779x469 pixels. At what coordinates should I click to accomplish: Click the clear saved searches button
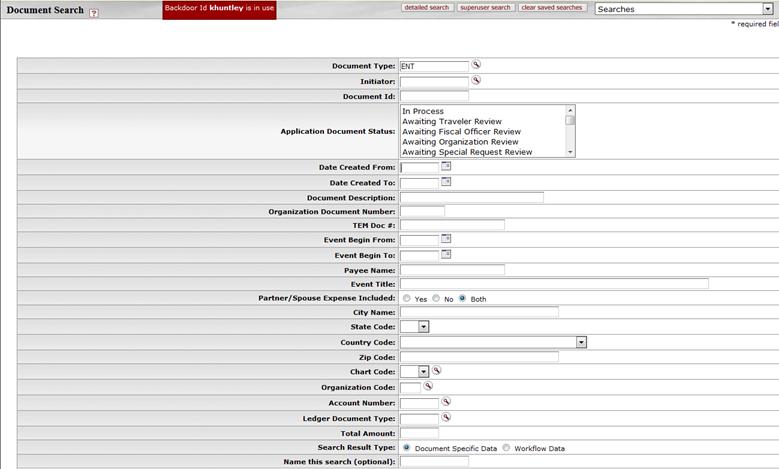pos(552,8)
